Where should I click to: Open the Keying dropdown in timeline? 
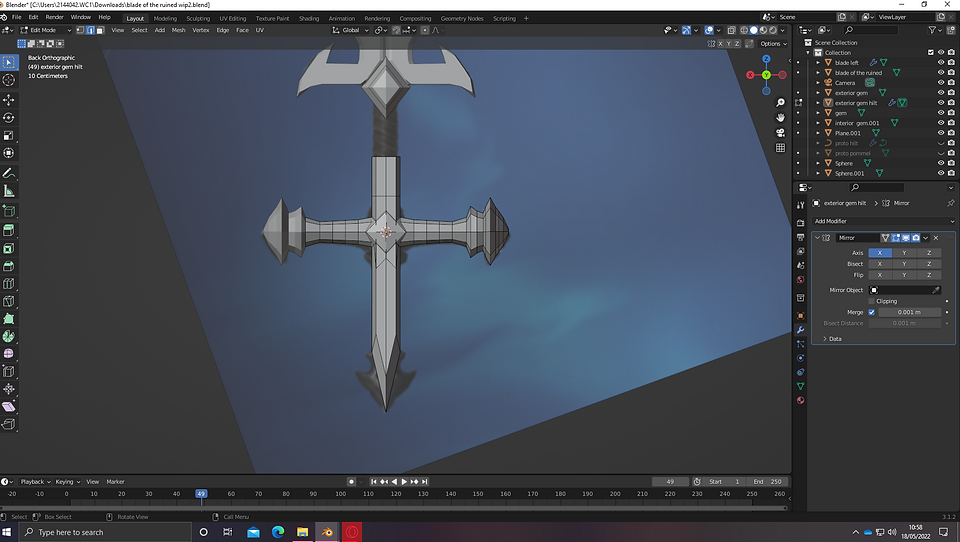(67, 482)
